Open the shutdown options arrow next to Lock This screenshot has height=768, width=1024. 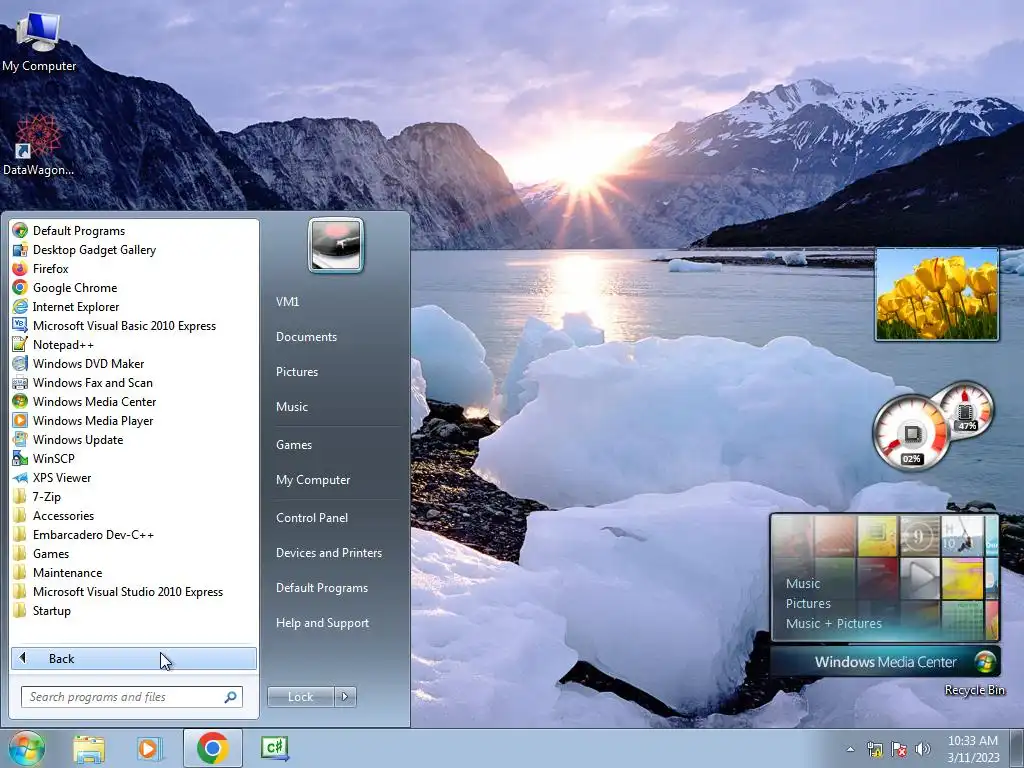point(345,697)
